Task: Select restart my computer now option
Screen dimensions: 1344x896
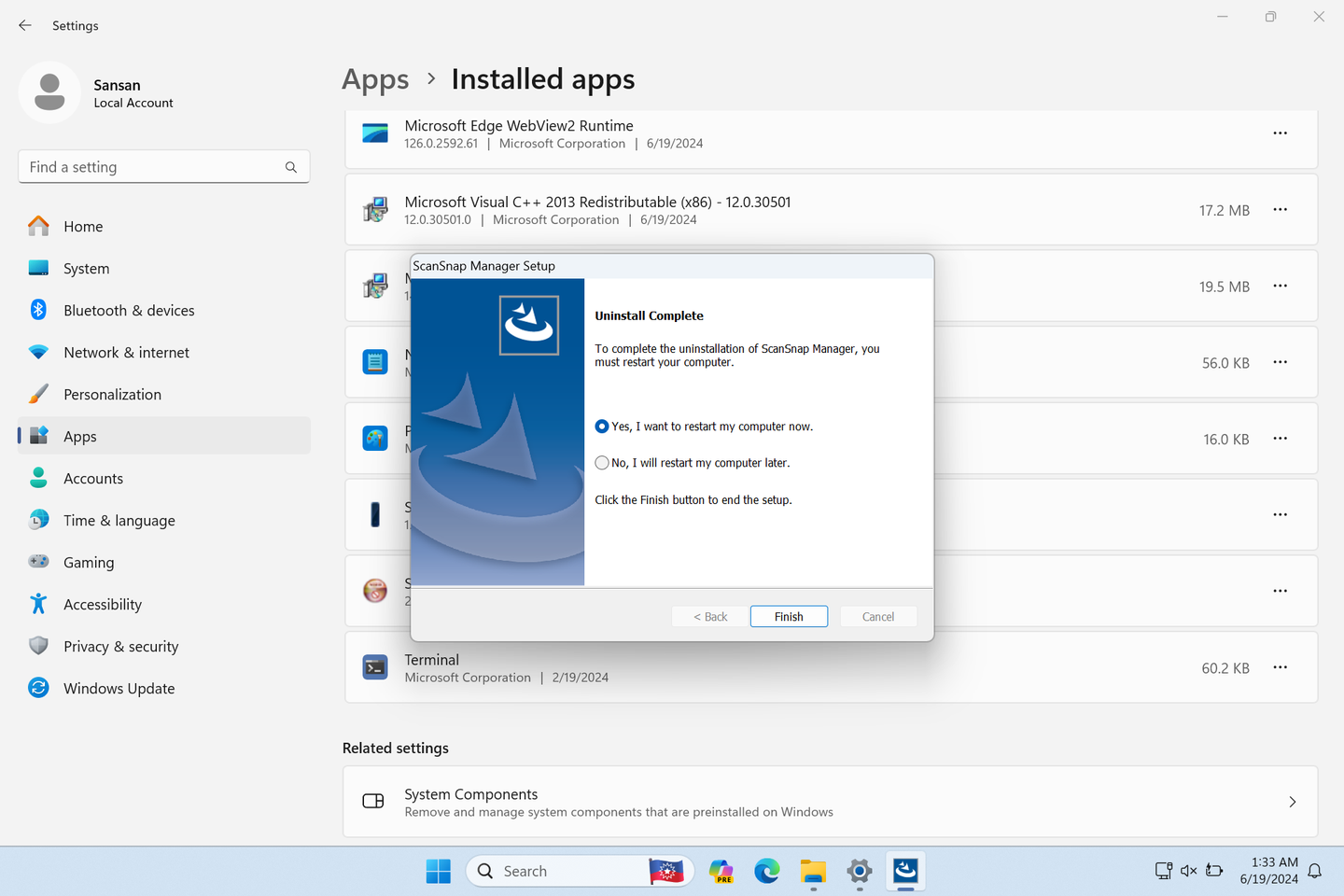Action: pyautogui.click(x=602, y=426)
